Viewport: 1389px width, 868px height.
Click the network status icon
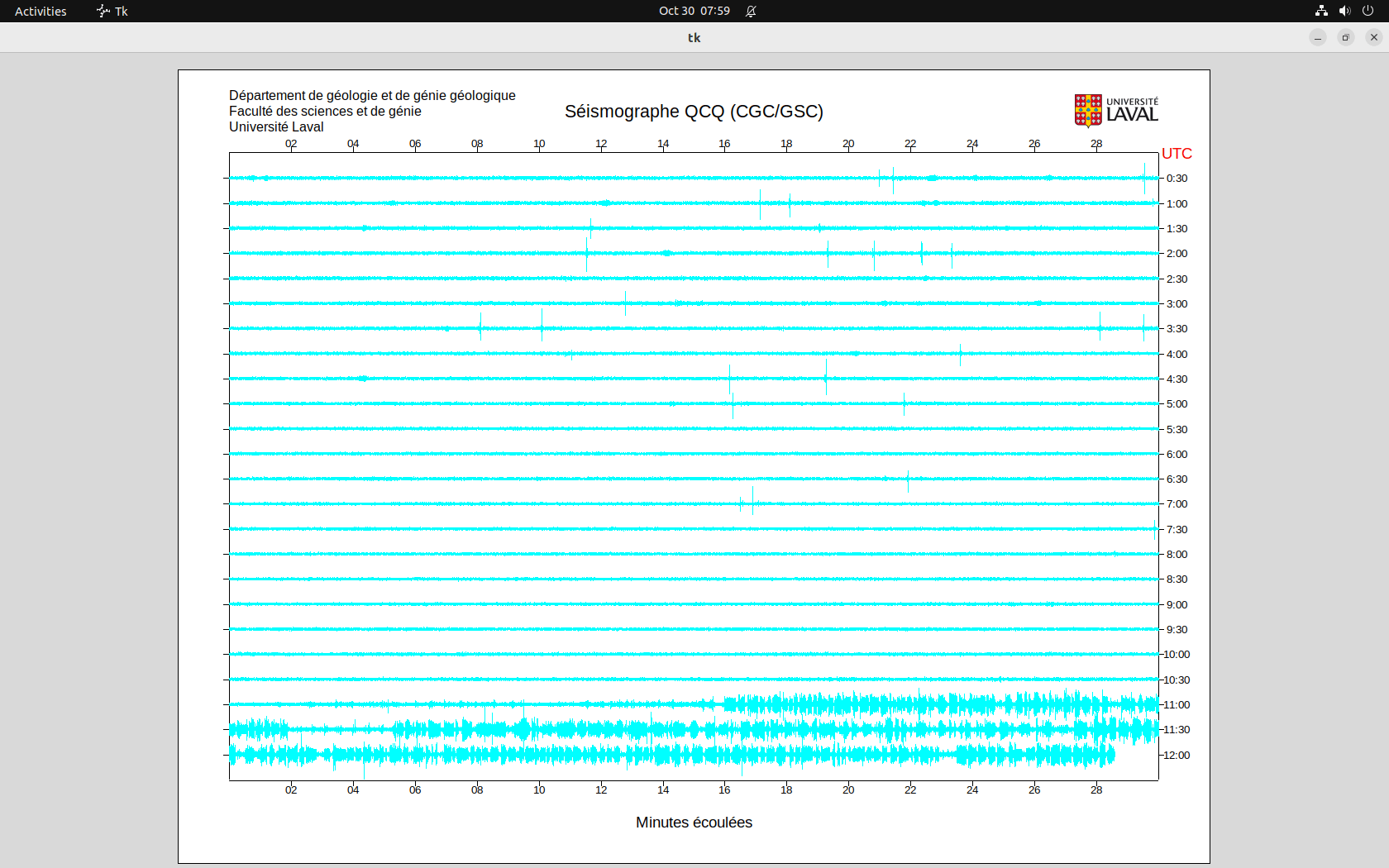click(1321, 11)
